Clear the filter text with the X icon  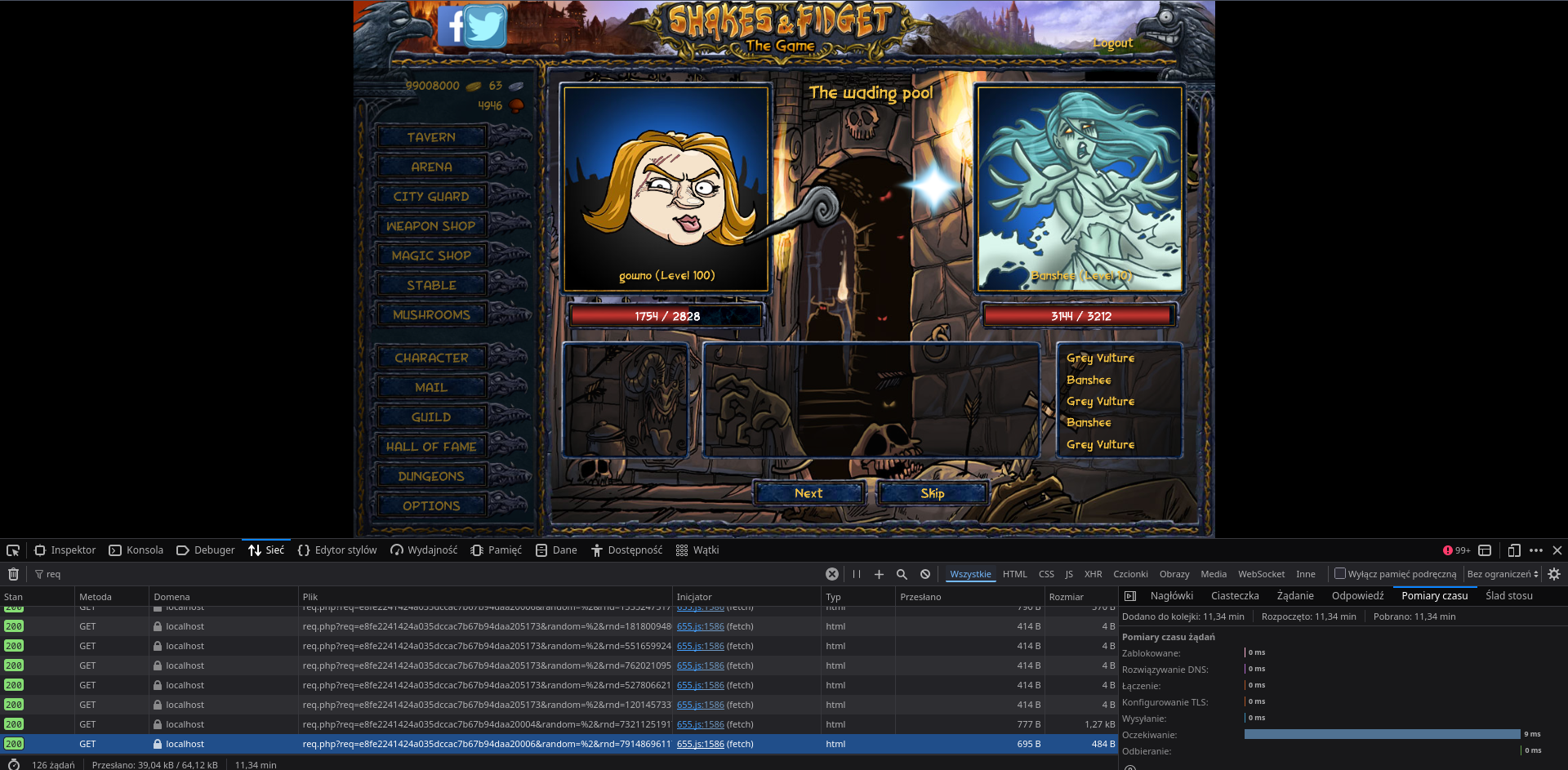[x=832, y=574]
